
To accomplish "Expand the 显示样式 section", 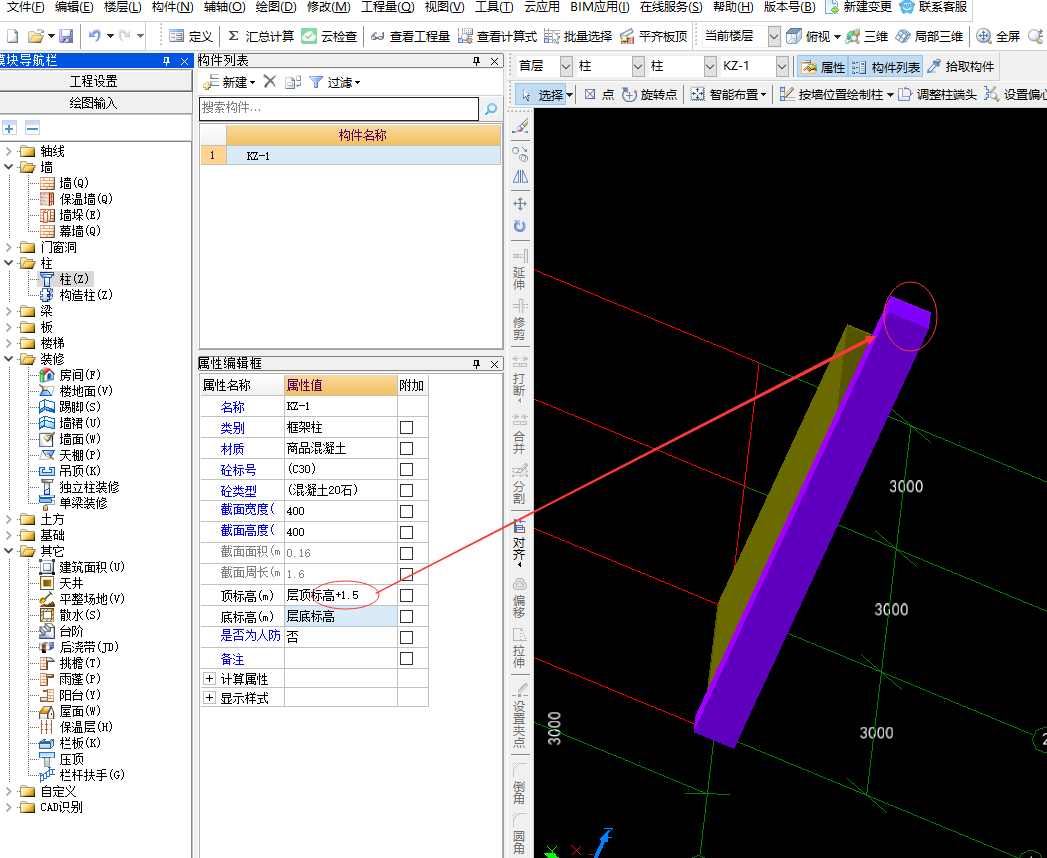I will (210, 698).
